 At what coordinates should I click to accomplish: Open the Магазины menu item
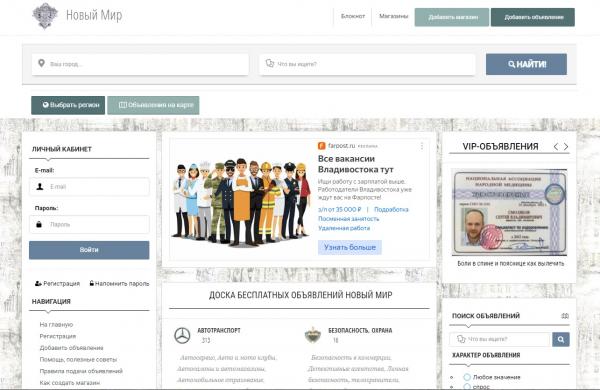(393, 16)
